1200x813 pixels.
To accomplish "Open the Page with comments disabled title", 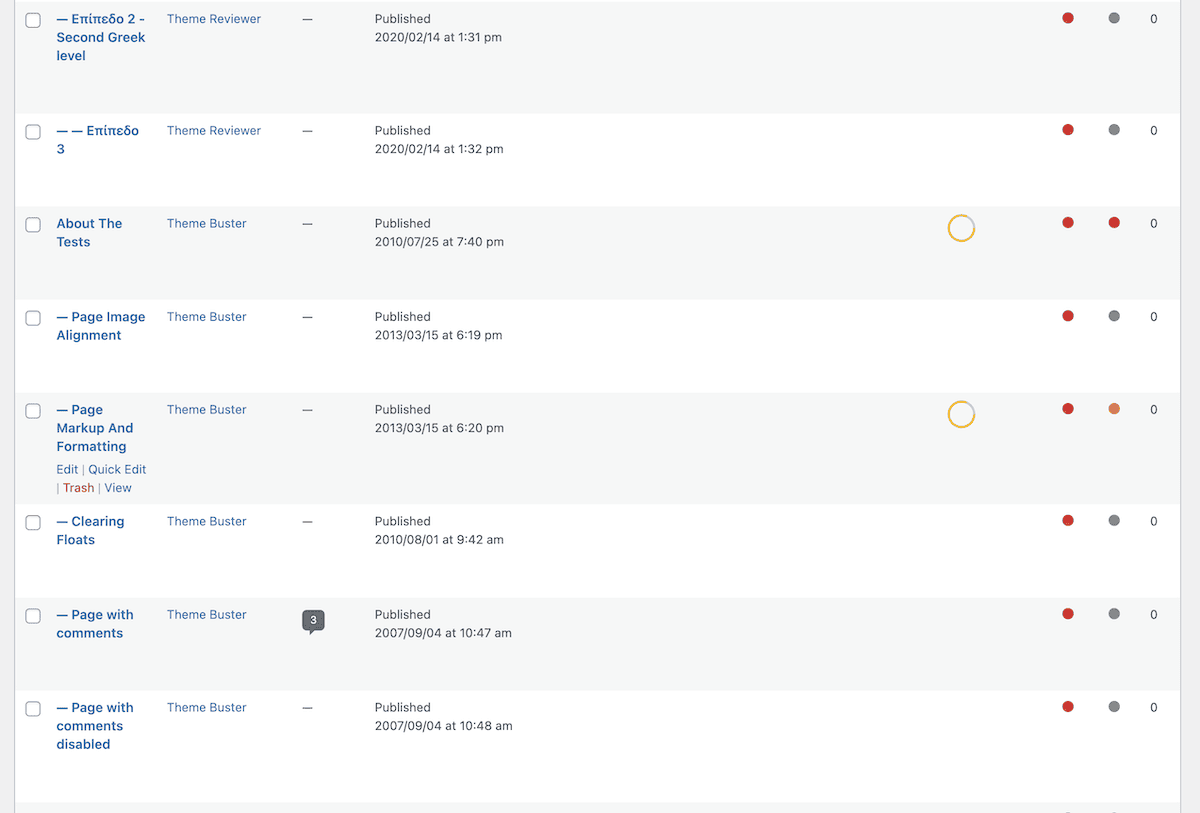I will 95,726.
